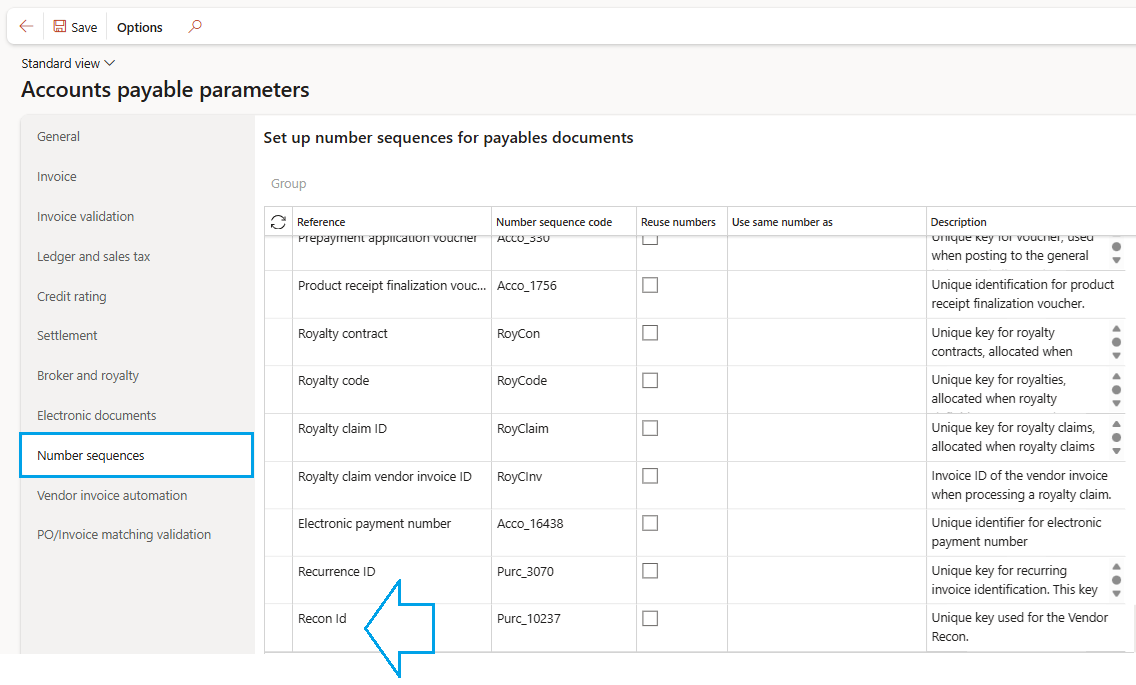Click the back arrow icon
This screenshot has height=685, width=1136.
26,27
